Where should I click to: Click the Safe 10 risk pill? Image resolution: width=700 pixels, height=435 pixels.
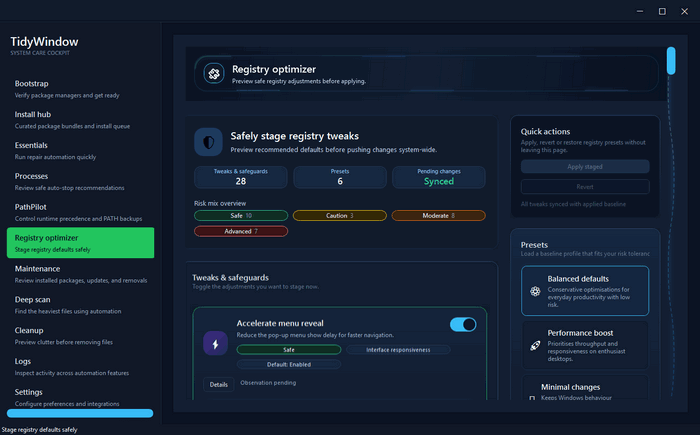click(241, 216)
